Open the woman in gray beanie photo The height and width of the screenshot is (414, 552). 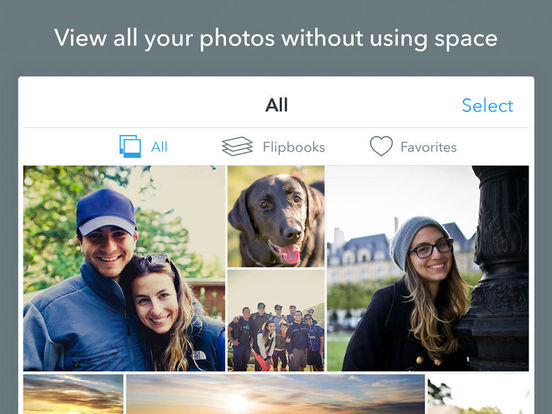tap(428, 268)
